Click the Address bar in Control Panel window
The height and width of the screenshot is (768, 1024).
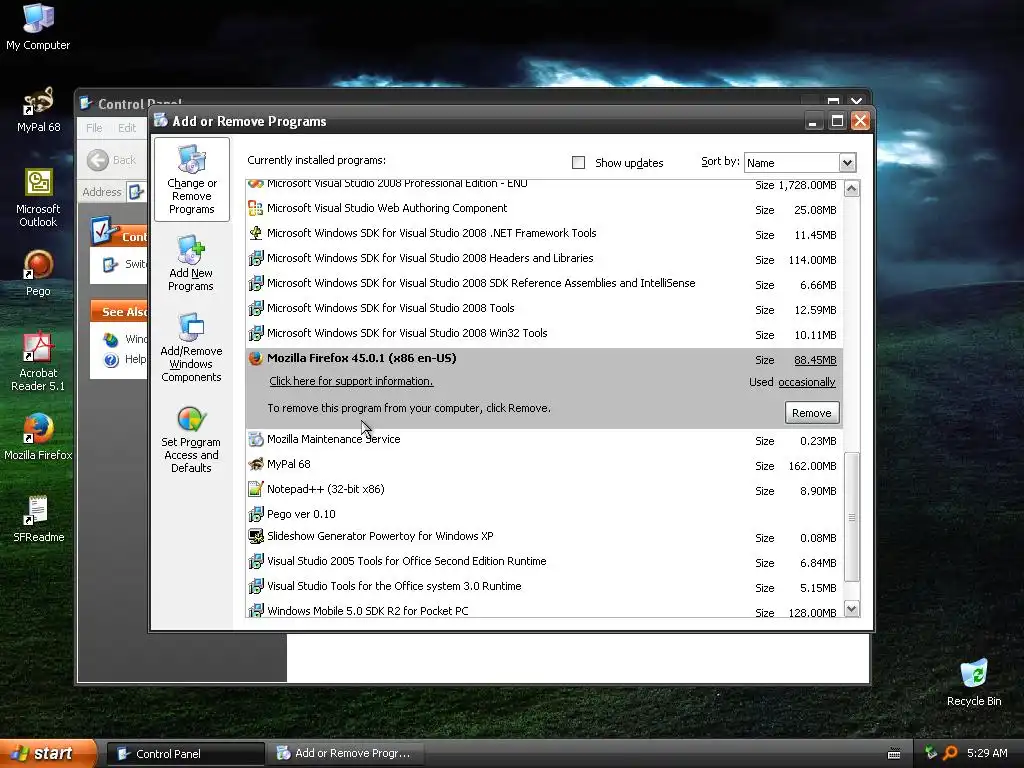tap(135, 191)
